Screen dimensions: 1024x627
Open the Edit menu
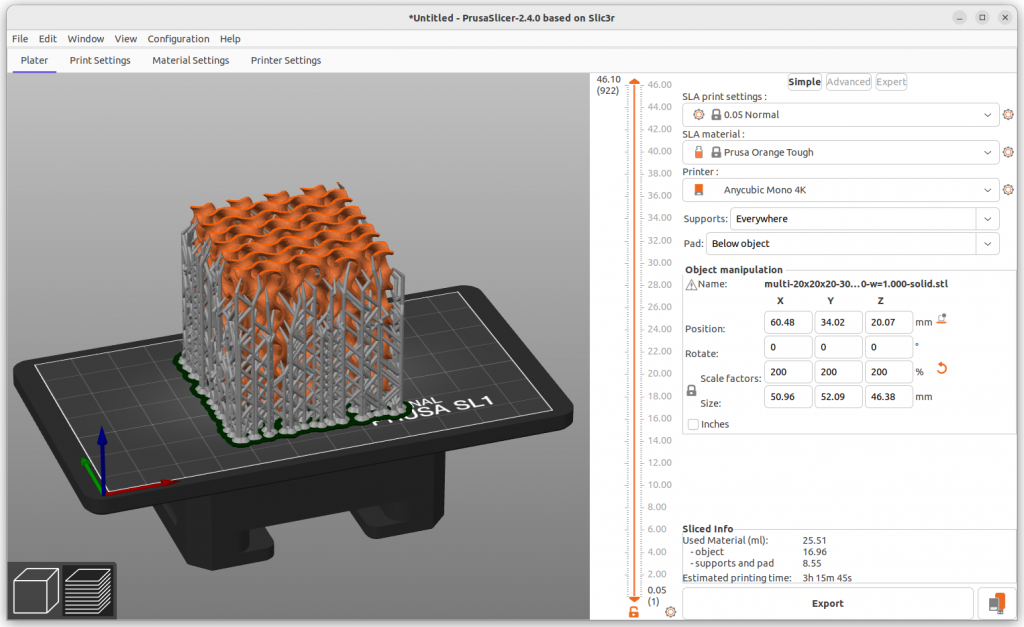pos(48,39)
